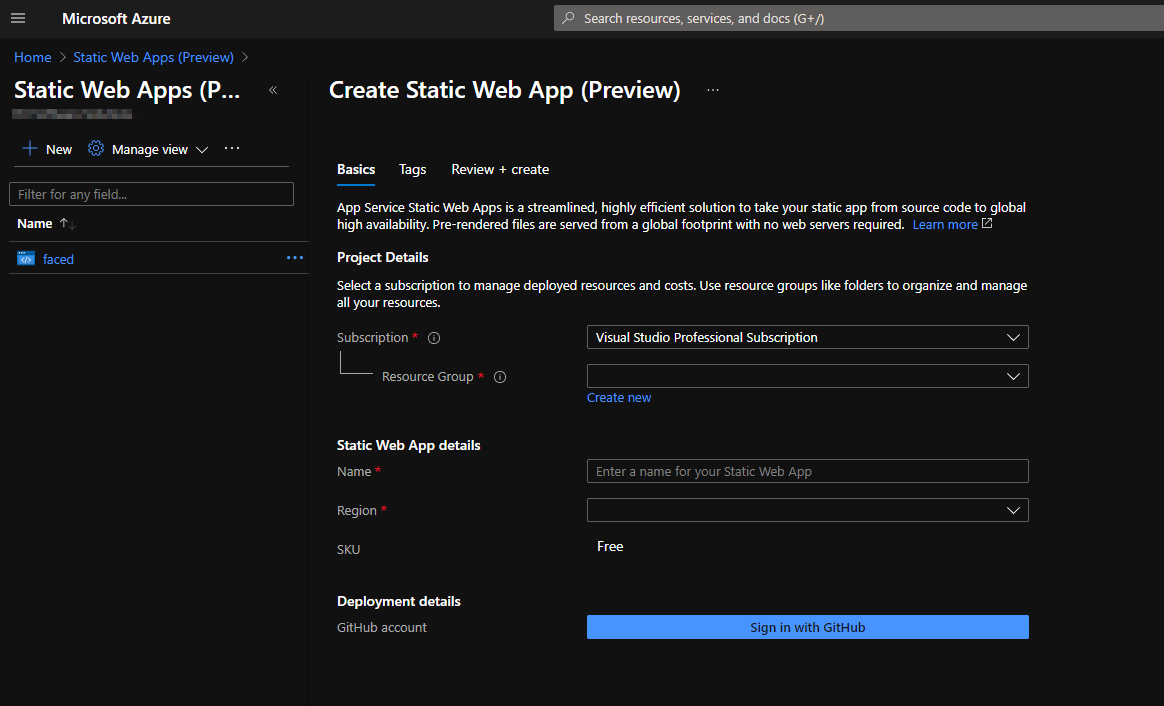The height and width of the screenshot is (706, 1164).
Task: Expand the Manage view dropdown
Action: pos(202,149)
